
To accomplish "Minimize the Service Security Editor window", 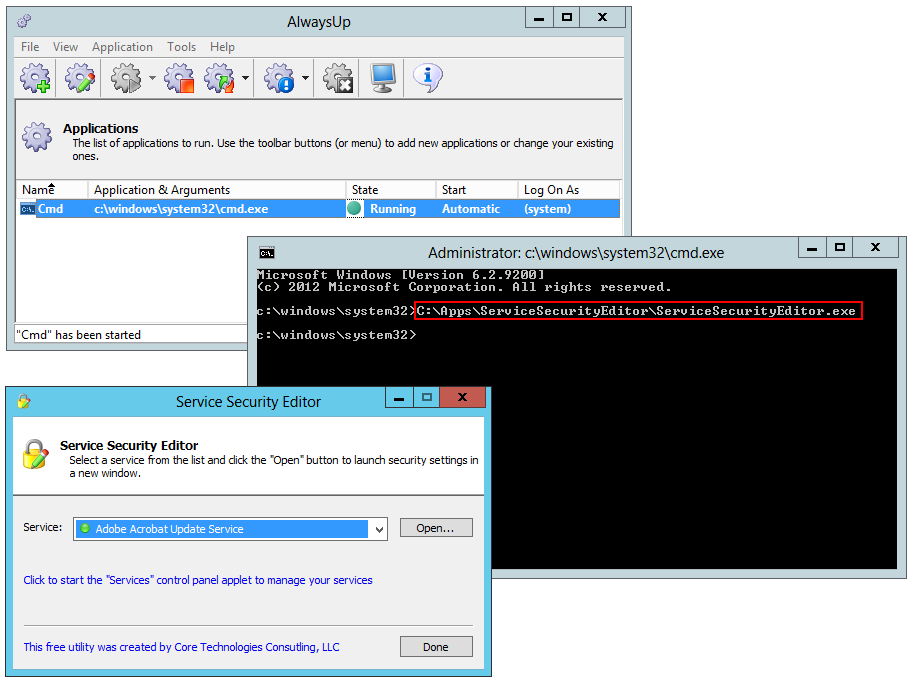I will [399, 398].
